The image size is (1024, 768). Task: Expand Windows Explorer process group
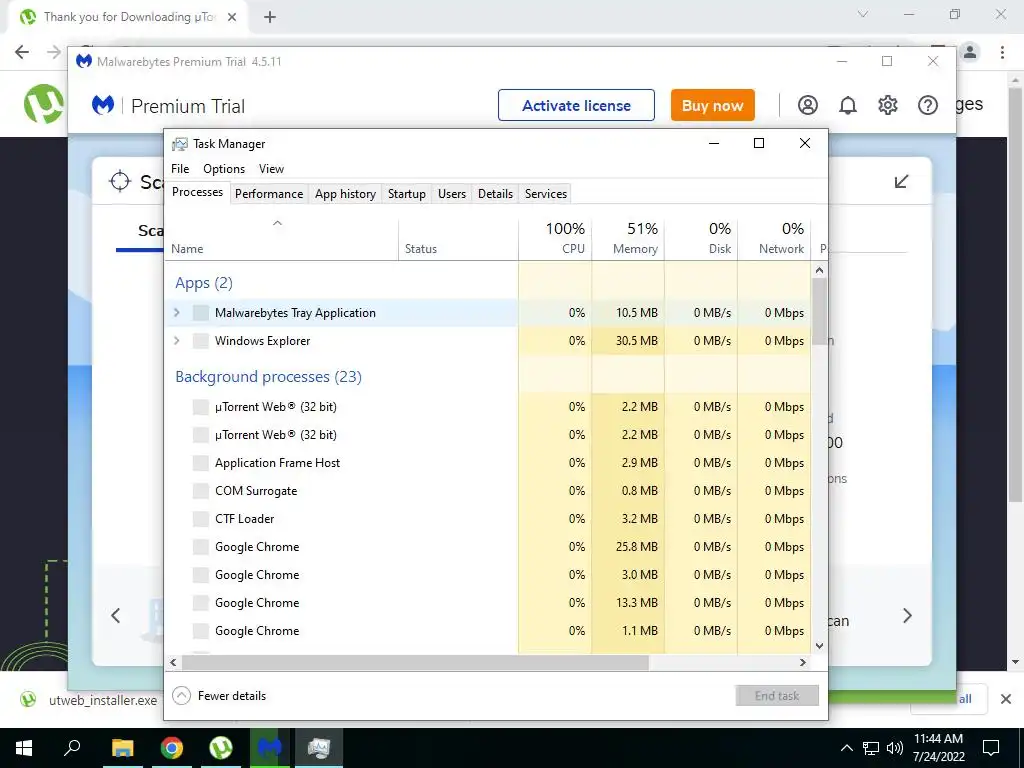click(x=176, y=341)
